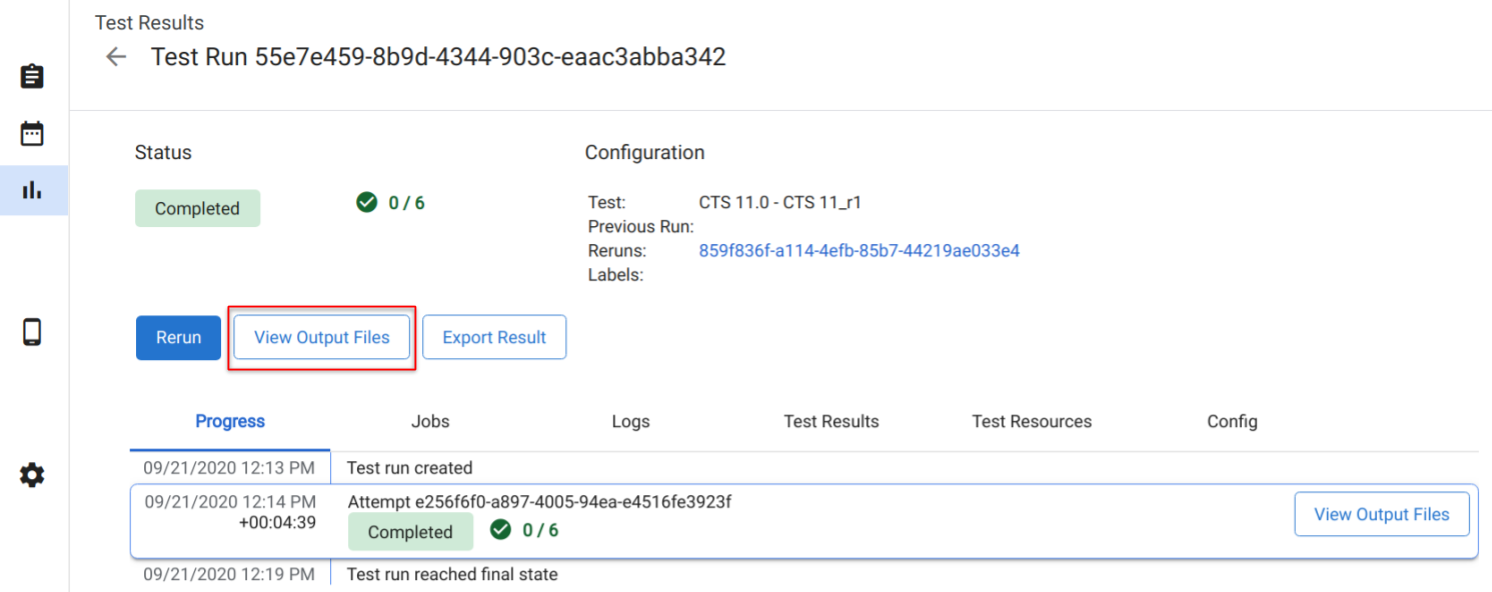
Task: Open the Logs tab
Action: coord(630,421)
